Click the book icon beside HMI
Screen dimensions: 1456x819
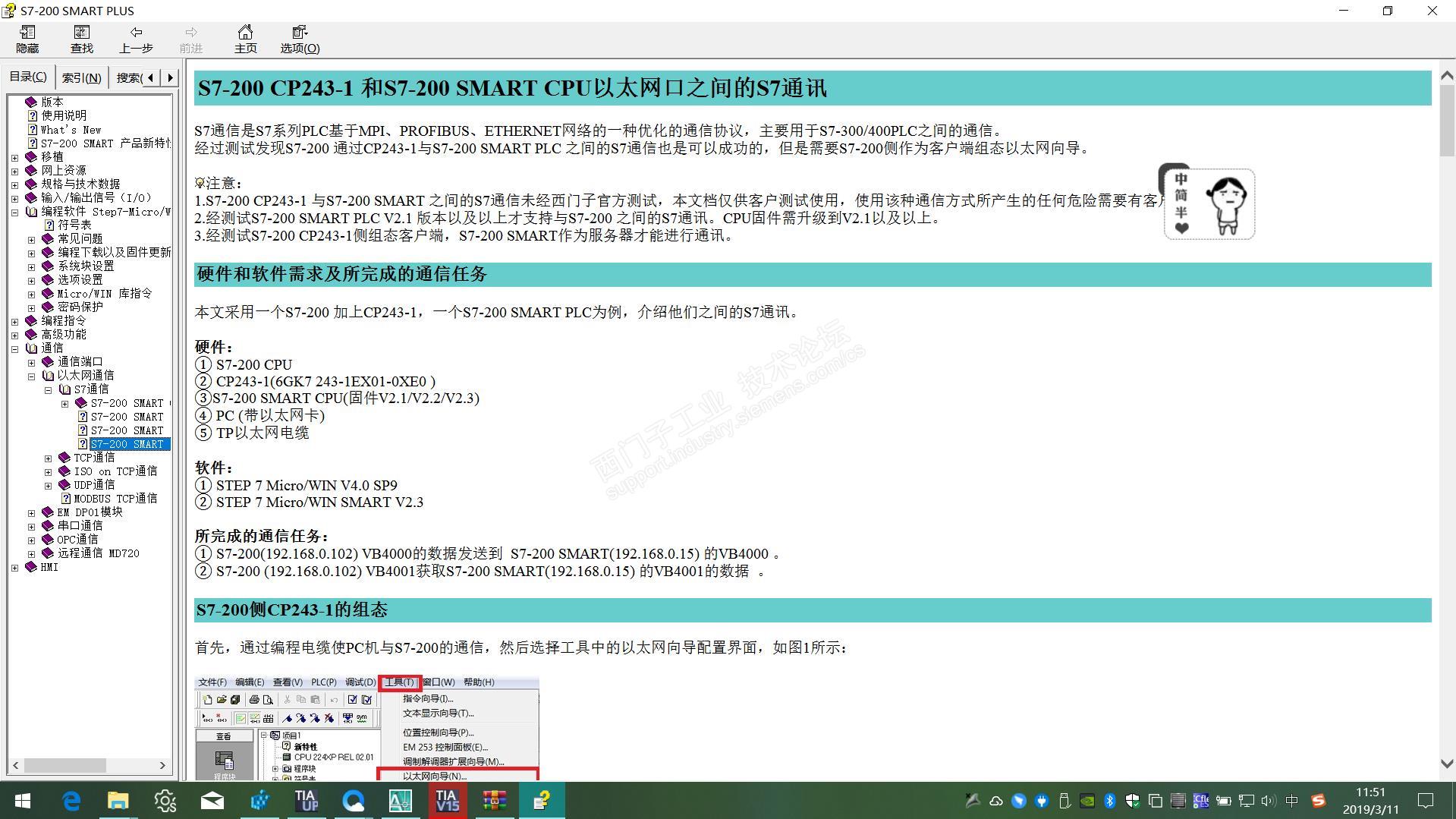(31, 566)
